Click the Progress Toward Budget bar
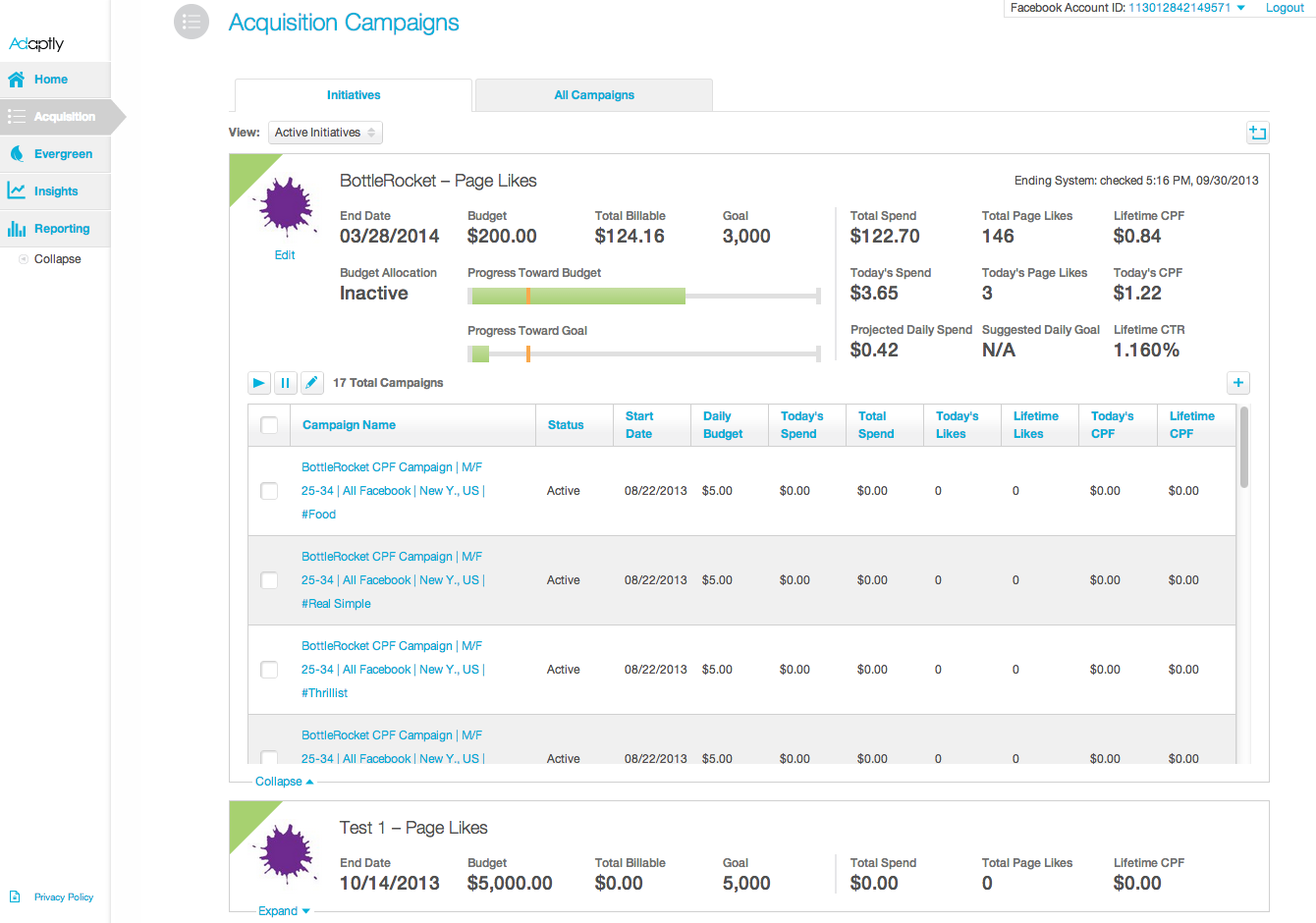This screenshot has width=1316, height=923. pyautogui.click(x=644, y=296)
